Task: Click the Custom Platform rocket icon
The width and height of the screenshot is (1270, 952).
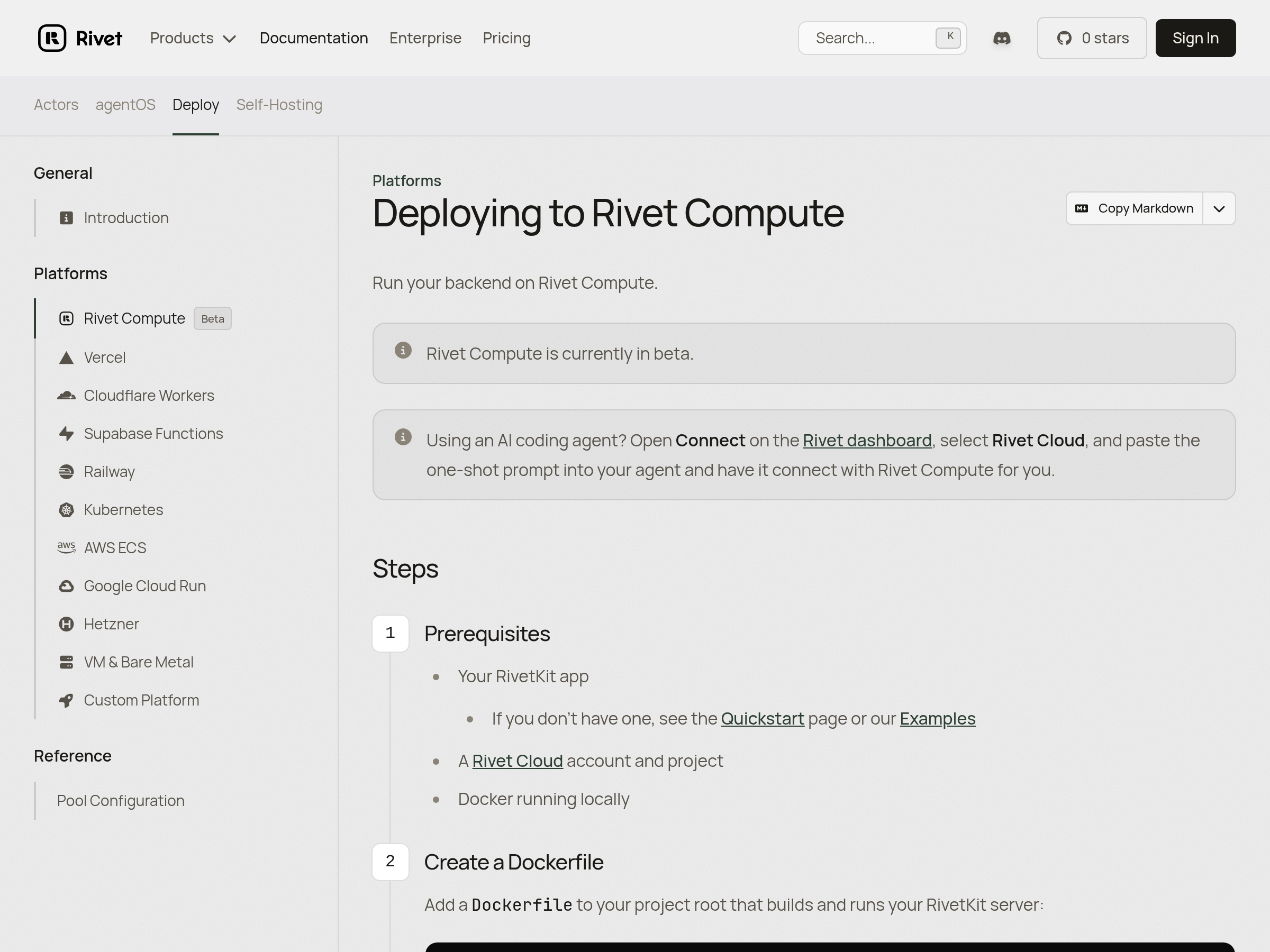Action: (66, 700)
